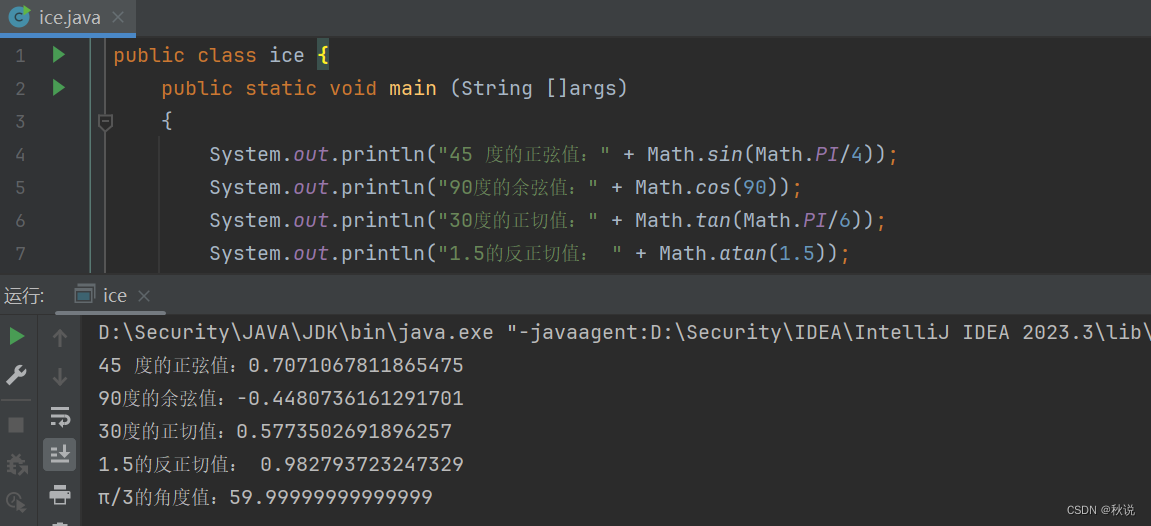Toggle scroll to end of console
This screenshot has height=526, width=1151.
[59, 455]
